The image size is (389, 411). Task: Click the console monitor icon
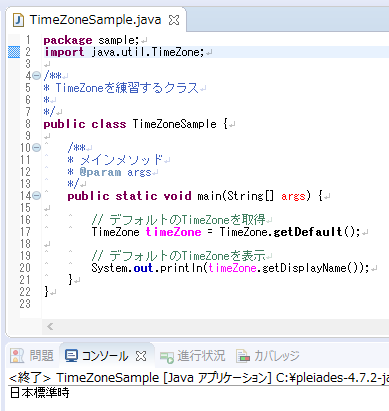71,356
